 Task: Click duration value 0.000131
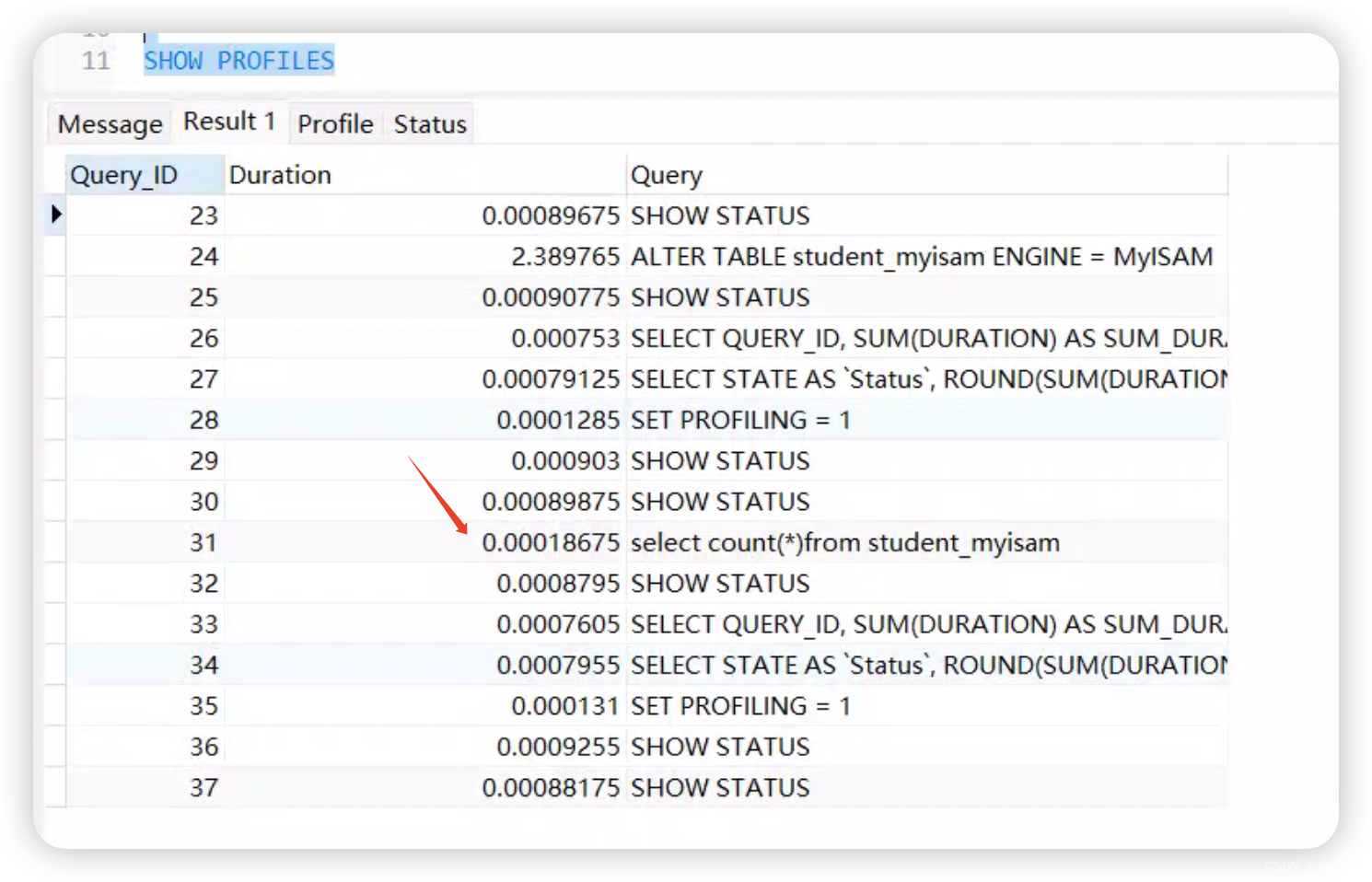point(565,705)
